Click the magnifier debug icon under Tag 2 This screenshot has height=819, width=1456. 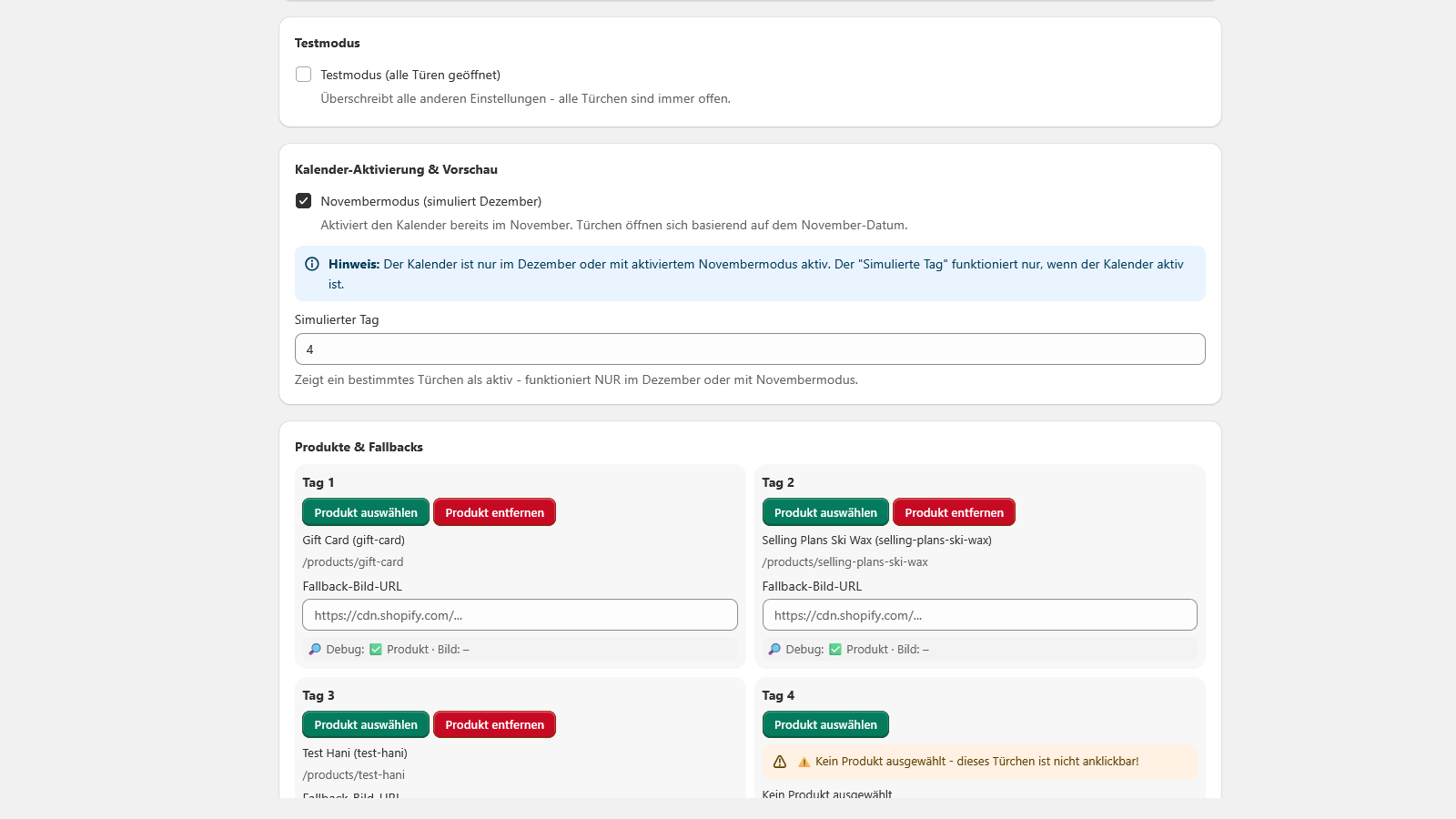pyautogui.click(x=774, y=649)
